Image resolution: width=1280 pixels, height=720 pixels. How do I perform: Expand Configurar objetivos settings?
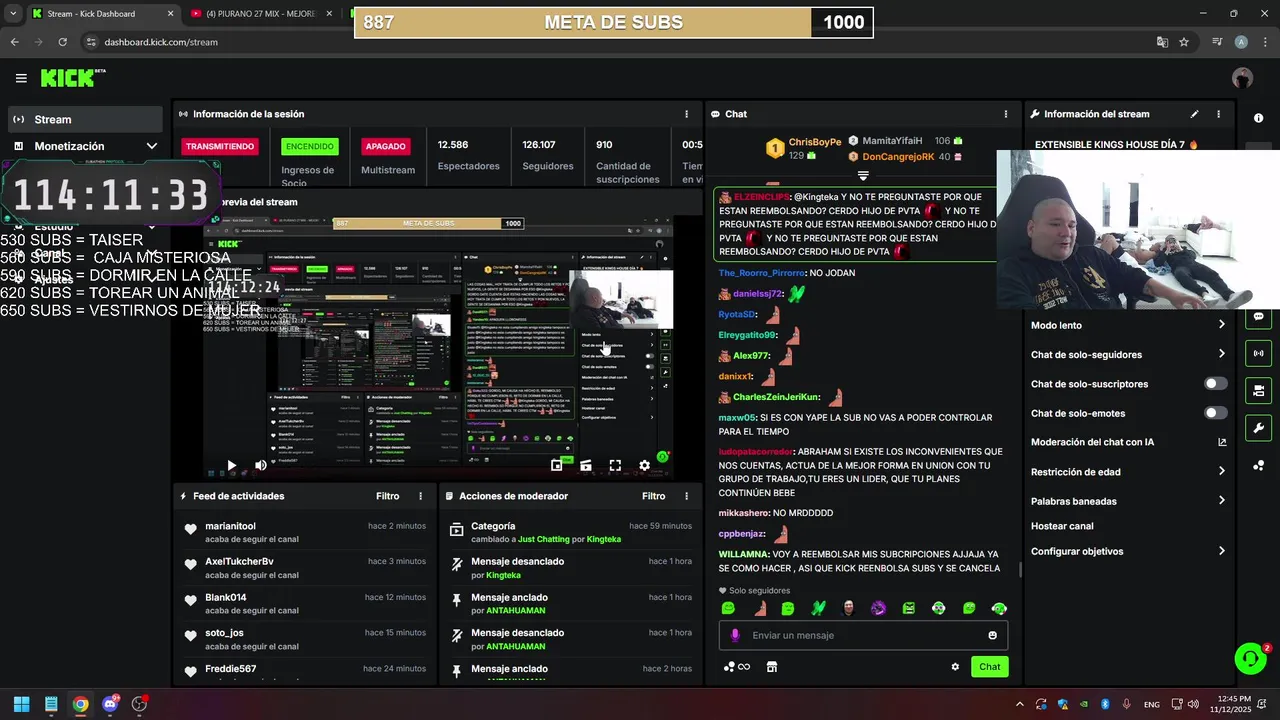(x=1222, y=551)
